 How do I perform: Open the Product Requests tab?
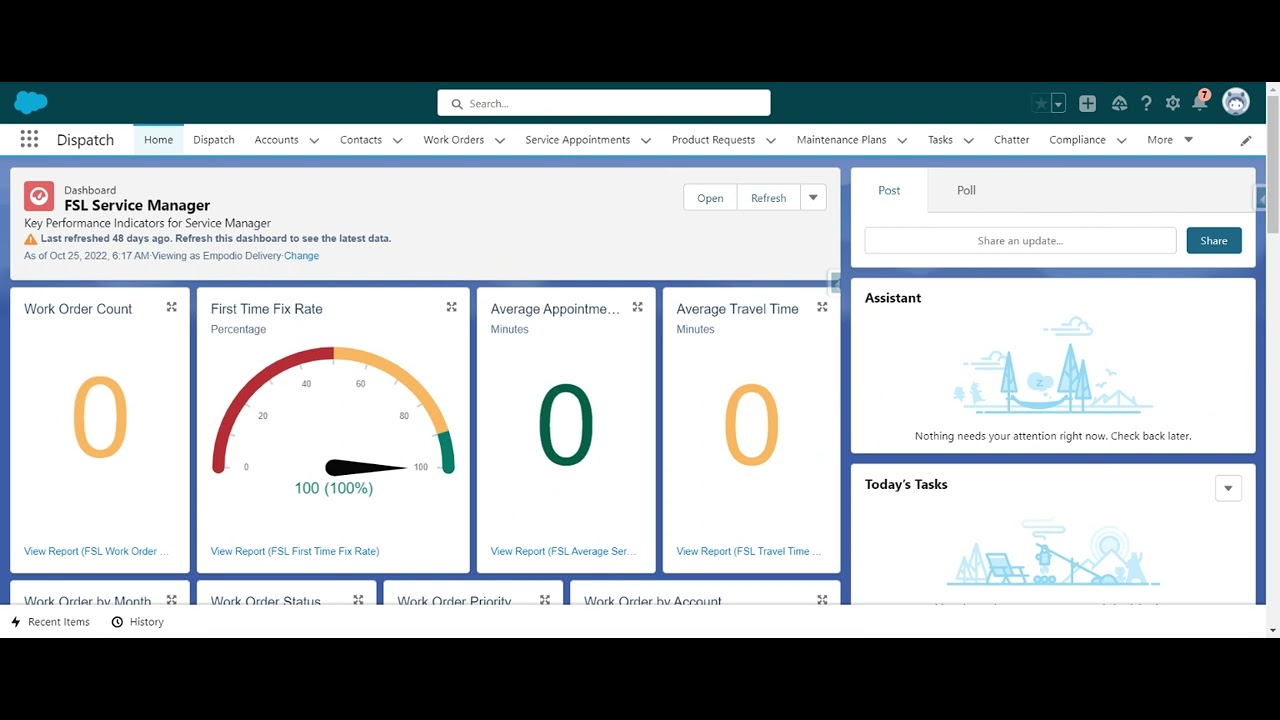coord(713,140)
